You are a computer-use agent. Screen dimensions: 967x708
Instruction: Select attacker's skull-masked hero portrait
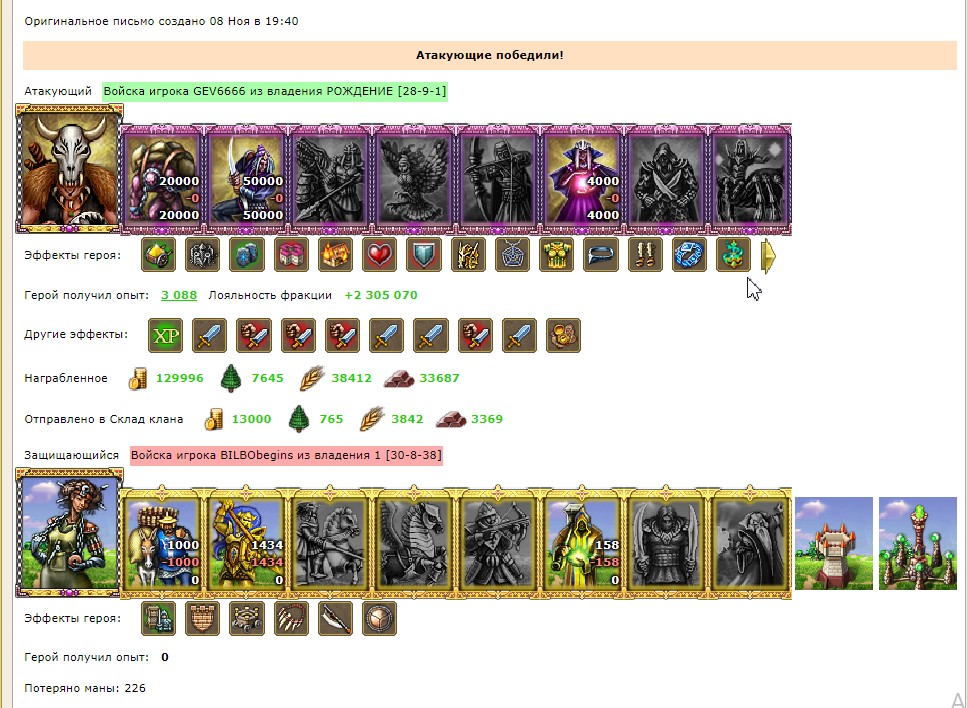(69, 169)
